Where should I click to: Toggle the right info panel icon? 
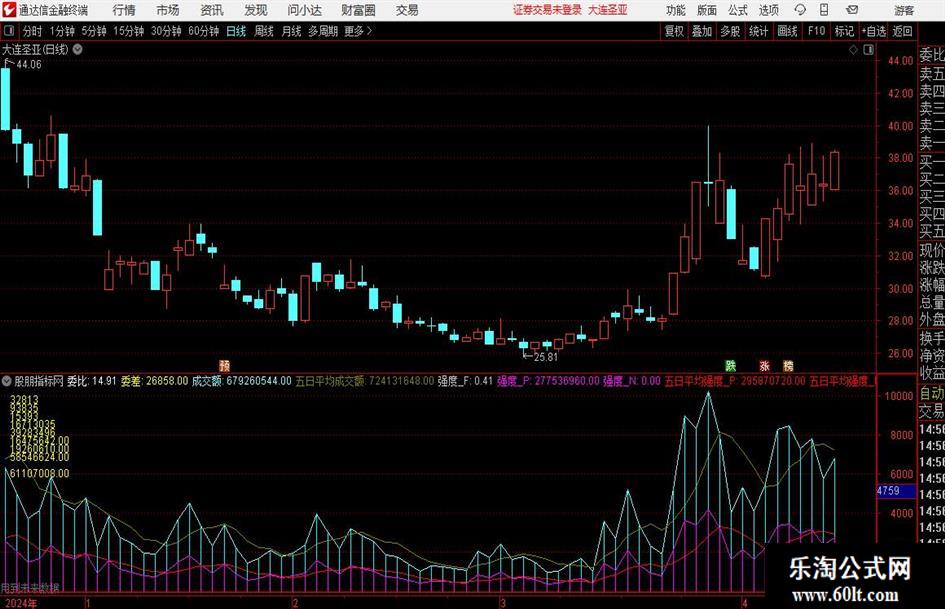pyautogui.click(x=868, y=50)
